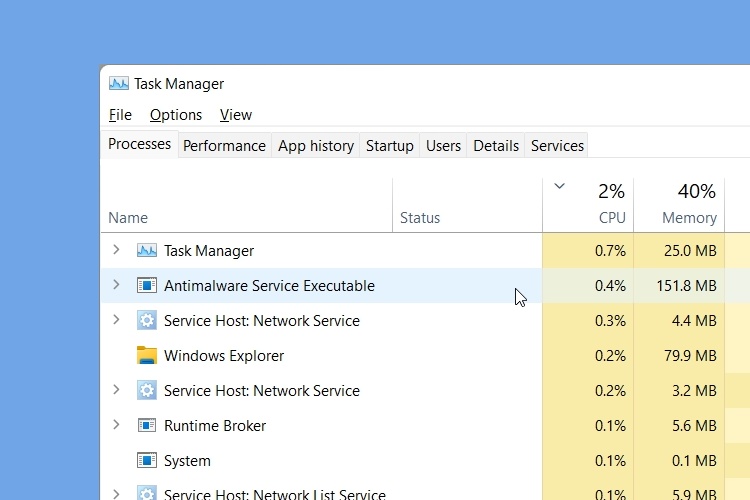Image resolution: width=750 pixels, height=500 pixels.
Task: Click the sort chevron above the CPU column
Action: pos(559,186)
